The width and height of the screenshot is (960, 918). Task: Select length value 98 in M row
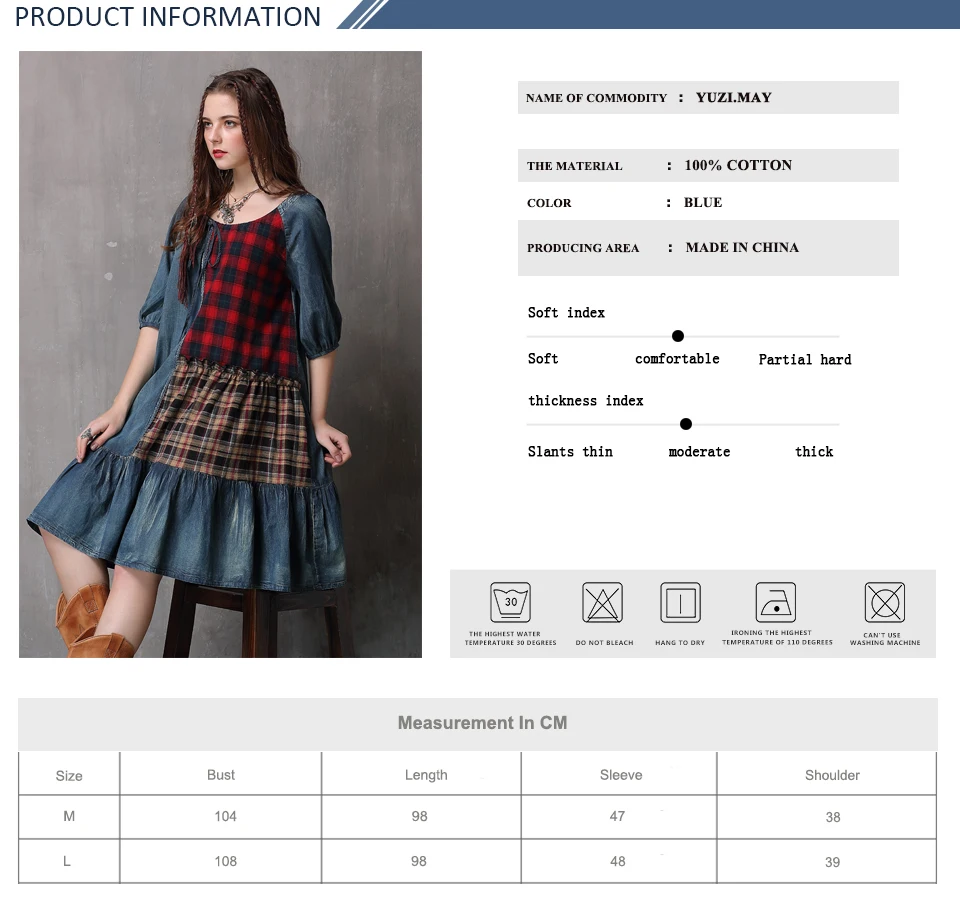[x=419, y=816]
